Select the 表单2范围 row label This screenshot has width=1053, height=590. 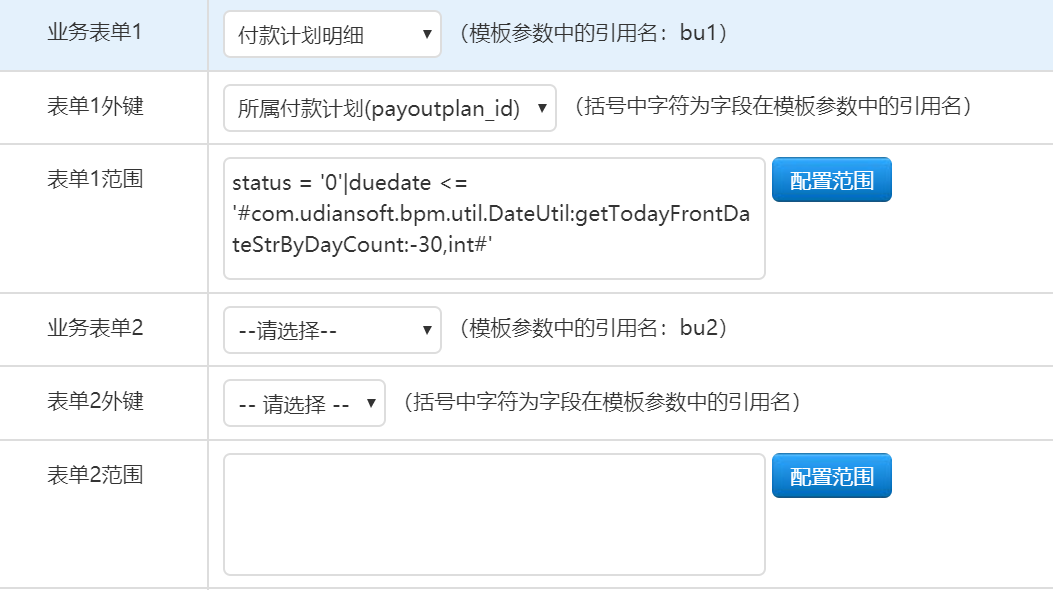click(x=95, y=475)
